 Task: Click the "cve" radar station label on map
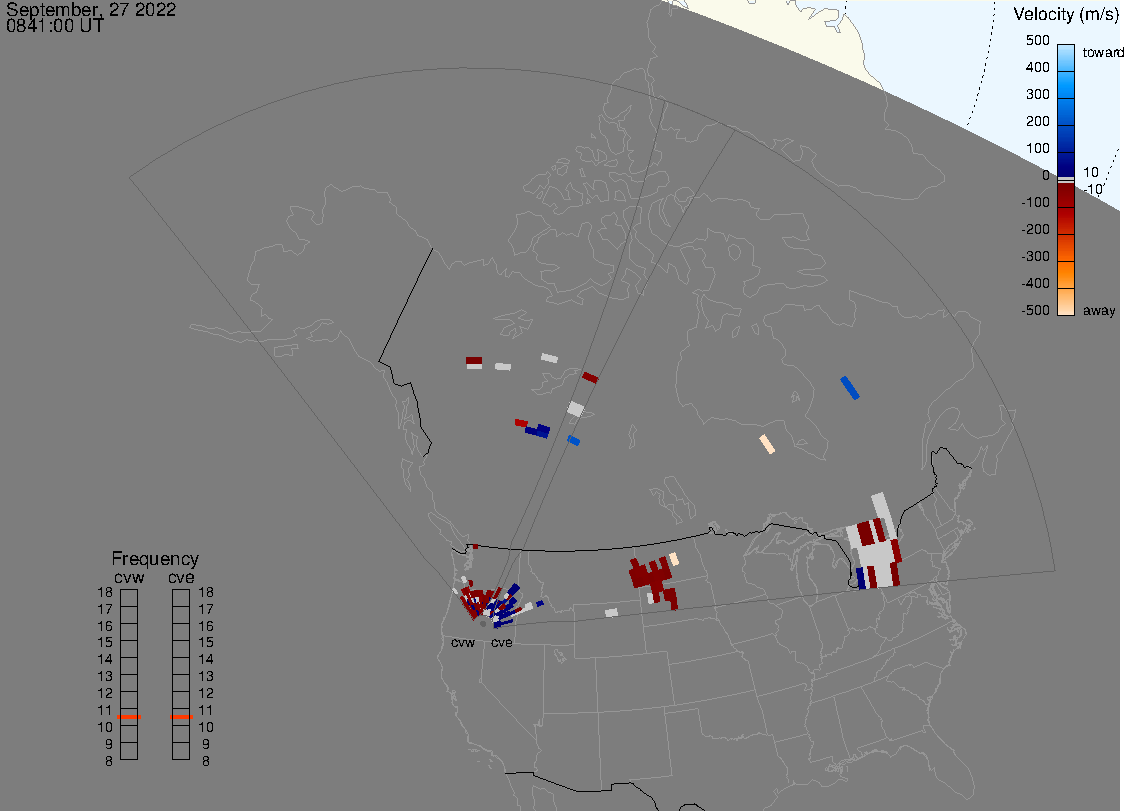502,642
